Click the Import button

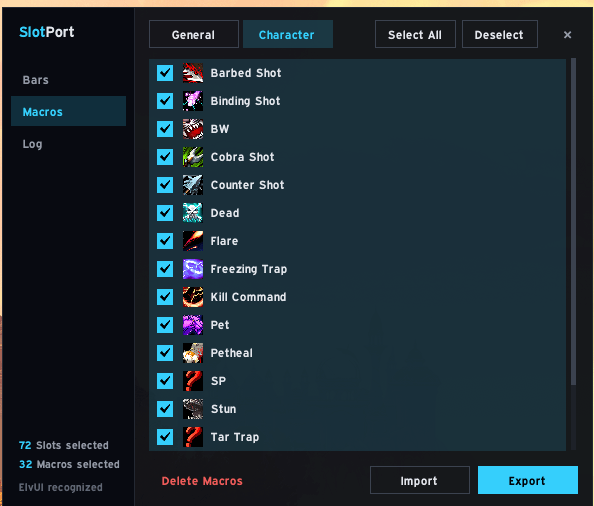point(420,480)
